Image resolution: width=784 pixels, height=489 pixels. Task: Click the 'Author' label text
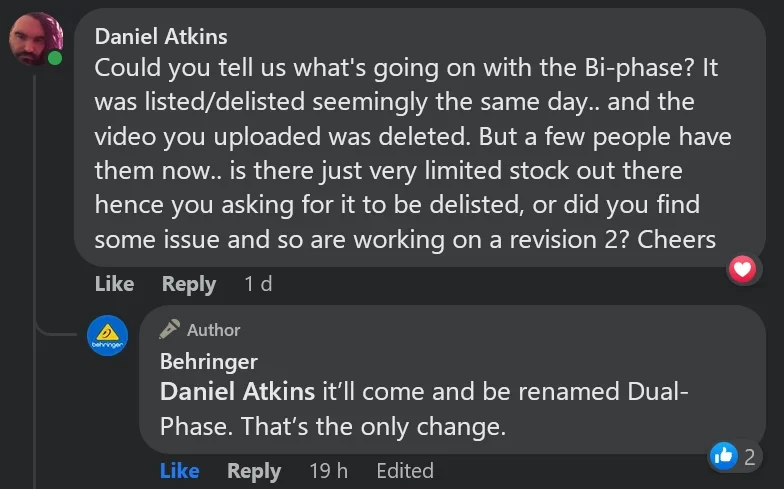point(214,329)
